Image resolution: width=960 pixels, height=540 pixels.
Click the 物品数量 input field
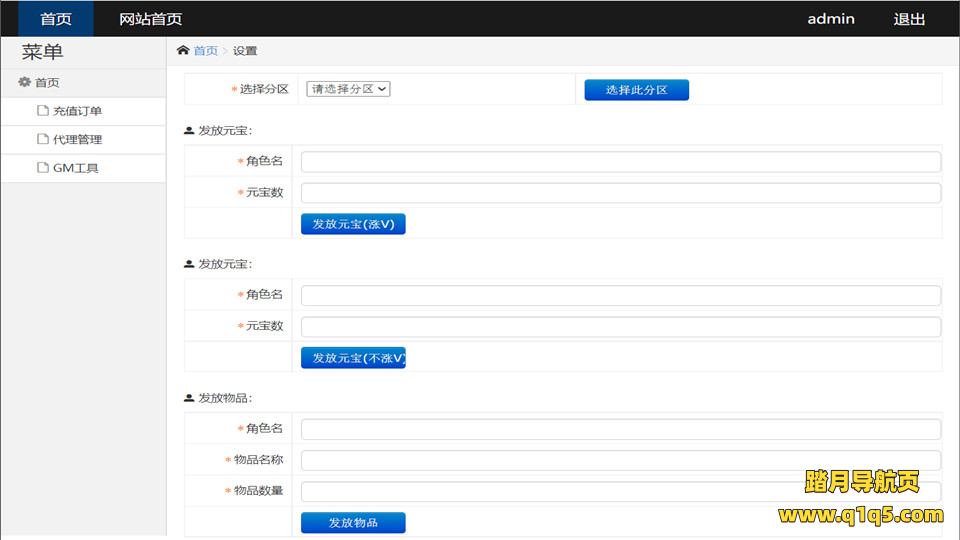tap(620, 491)
